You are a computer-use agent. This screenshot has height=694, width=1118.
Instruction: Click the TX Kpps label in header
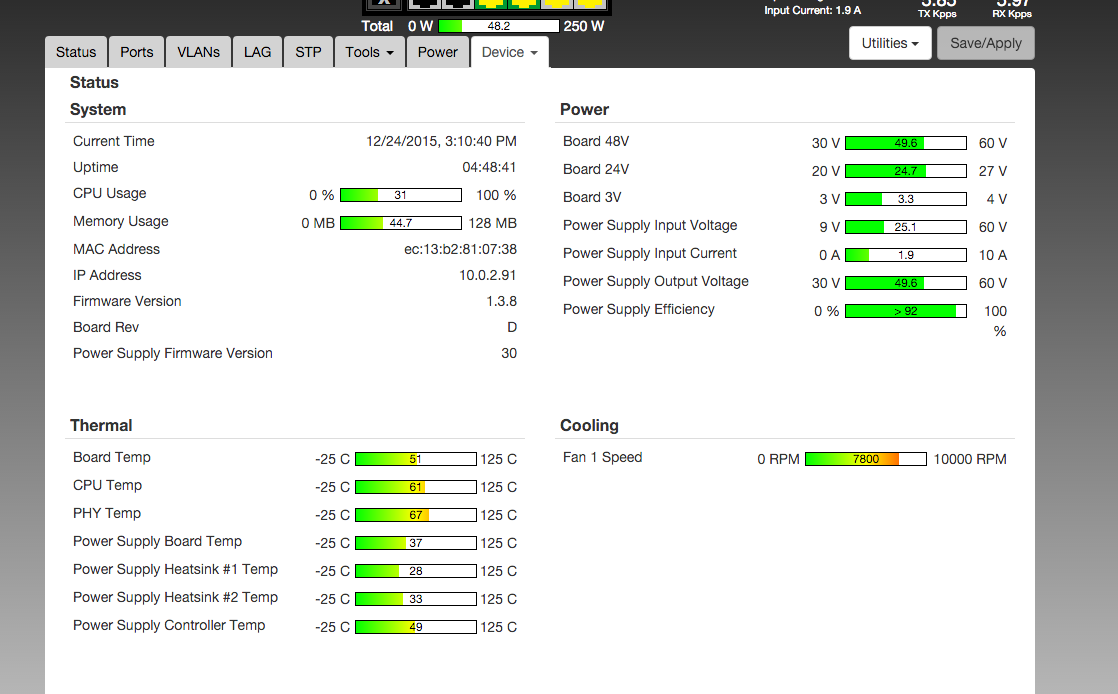[937, 14]
